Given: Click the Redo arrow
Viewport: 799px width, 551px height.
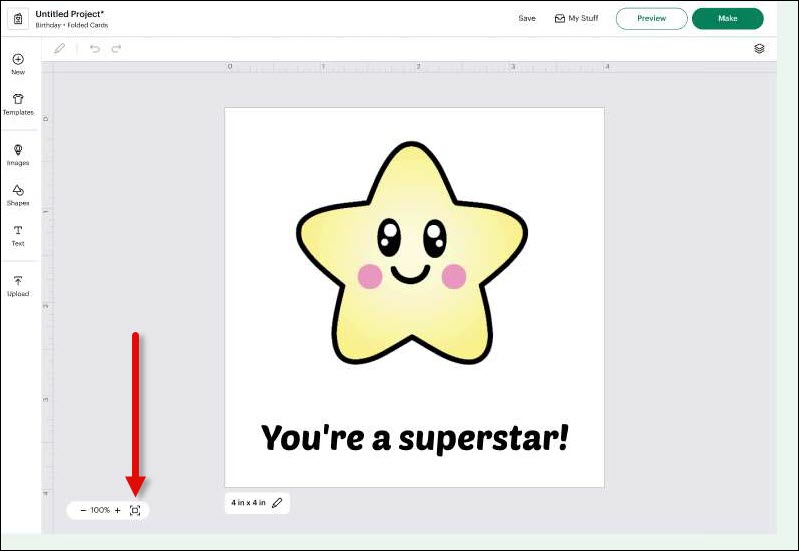Looking at the screenshot, I should [116, 48].
